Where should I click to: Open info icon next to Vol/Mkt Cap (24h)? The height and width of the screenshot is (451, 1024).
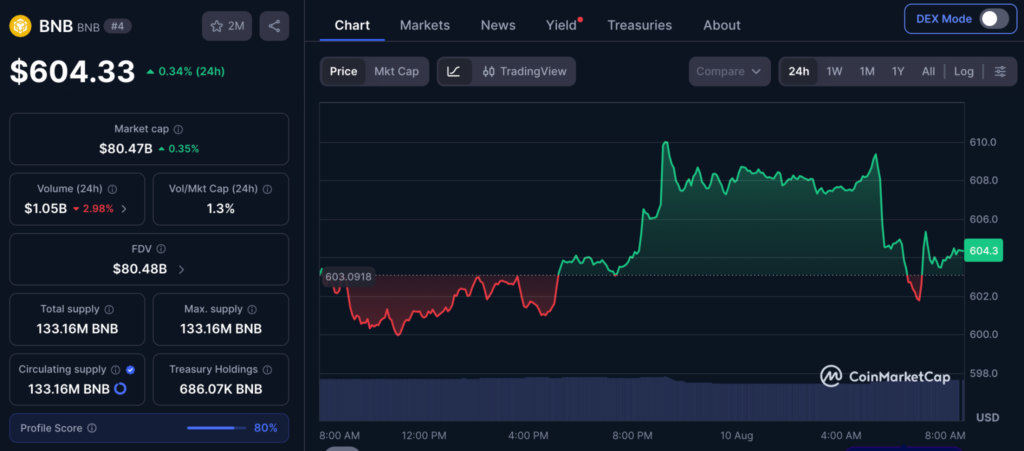267,189
